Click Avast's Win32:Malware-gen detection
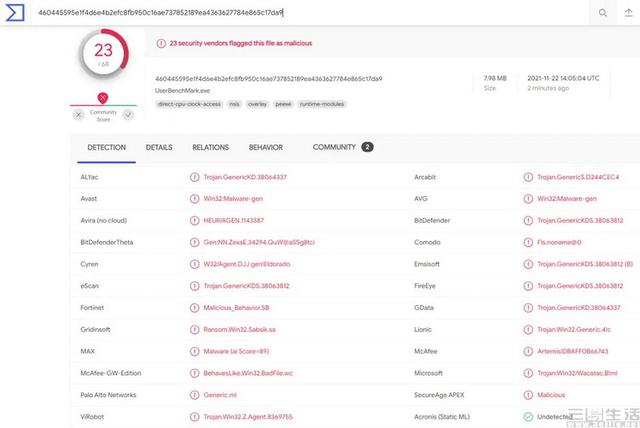The height and width of the screenshot is (428, 640). tap(233, 199)
